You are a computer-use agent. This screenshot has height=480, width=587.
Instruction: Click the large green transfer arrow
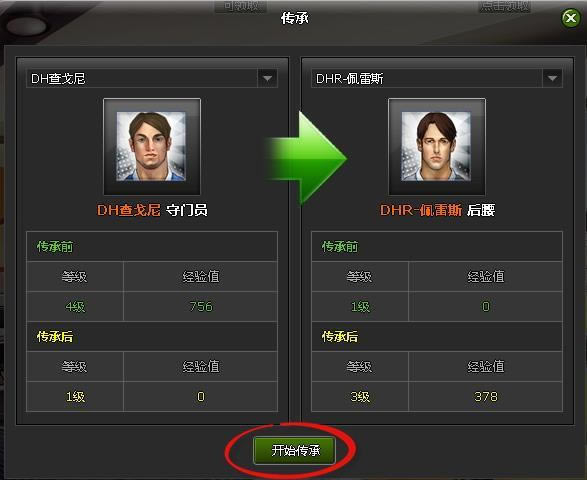(x=307, y=158)
